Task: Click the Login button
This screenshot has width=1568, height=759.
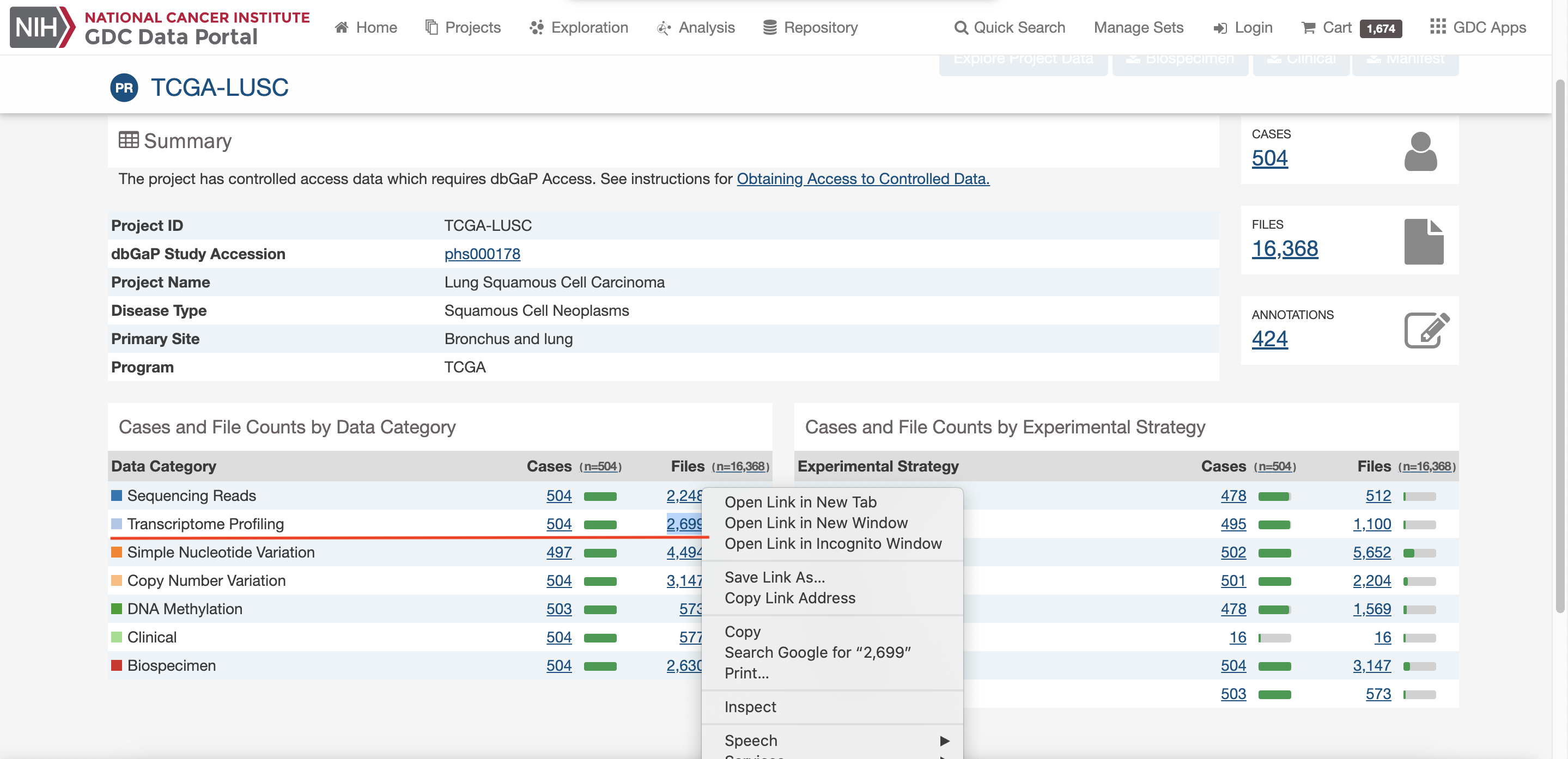Action: 1242,27
